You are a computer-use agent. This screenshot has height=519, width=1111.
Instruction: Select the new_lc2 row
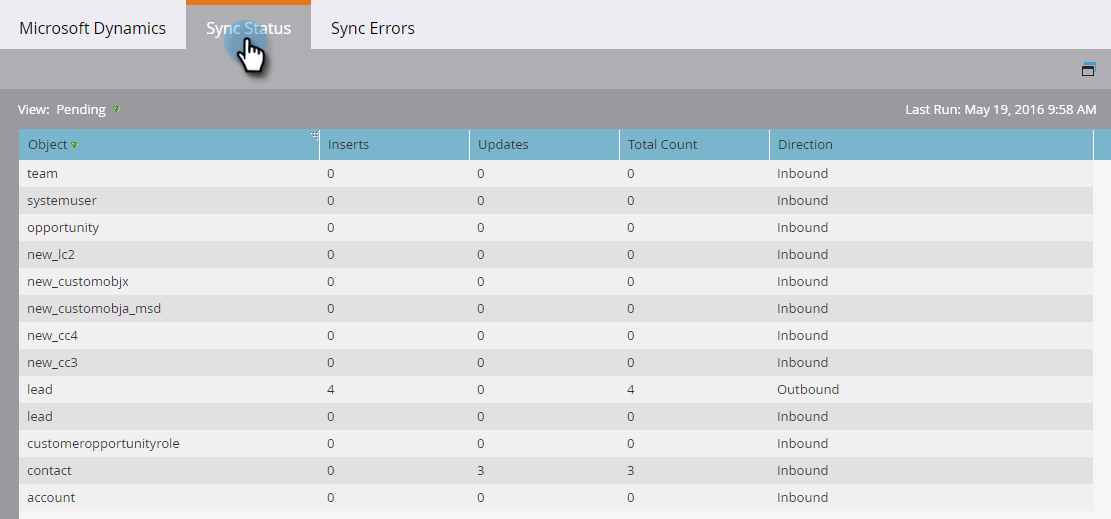[556, 255]
